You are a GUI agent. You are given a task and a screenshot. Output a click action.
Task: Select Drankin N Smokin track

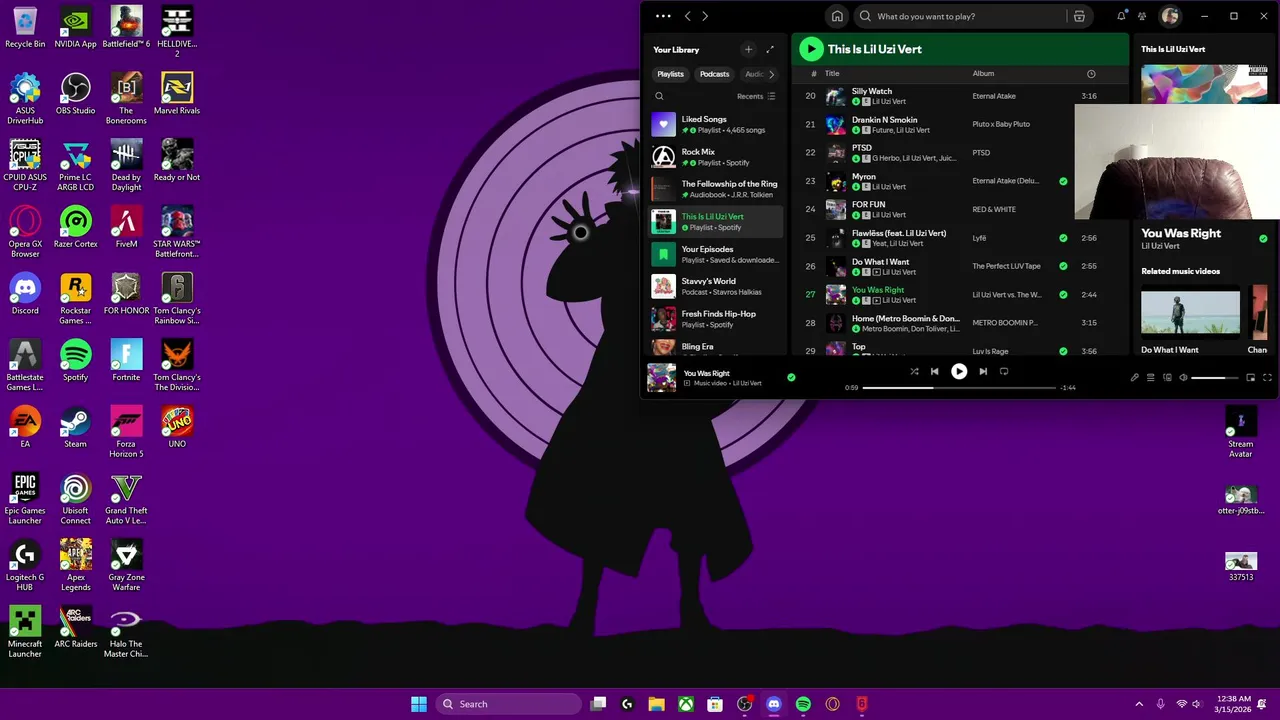click(x=884, y=120)
